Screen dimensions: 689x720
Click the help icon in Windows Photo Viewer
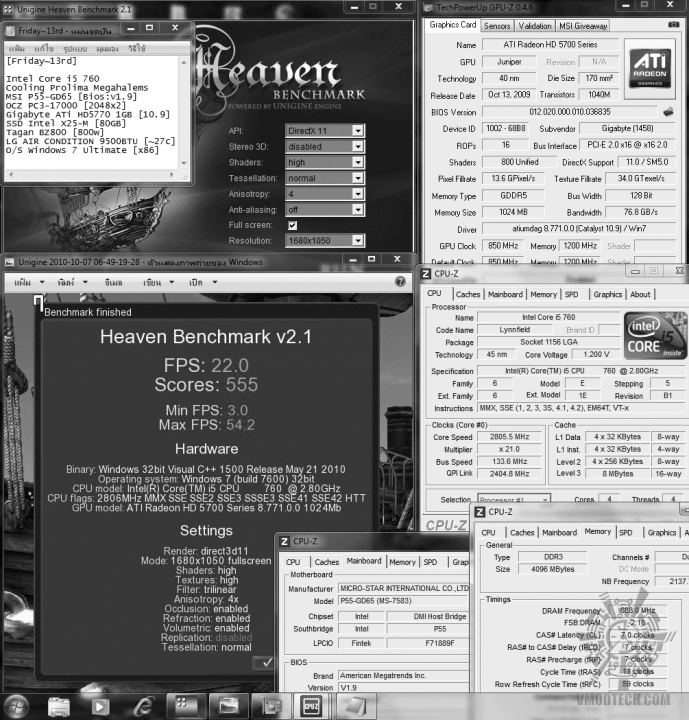400,281
